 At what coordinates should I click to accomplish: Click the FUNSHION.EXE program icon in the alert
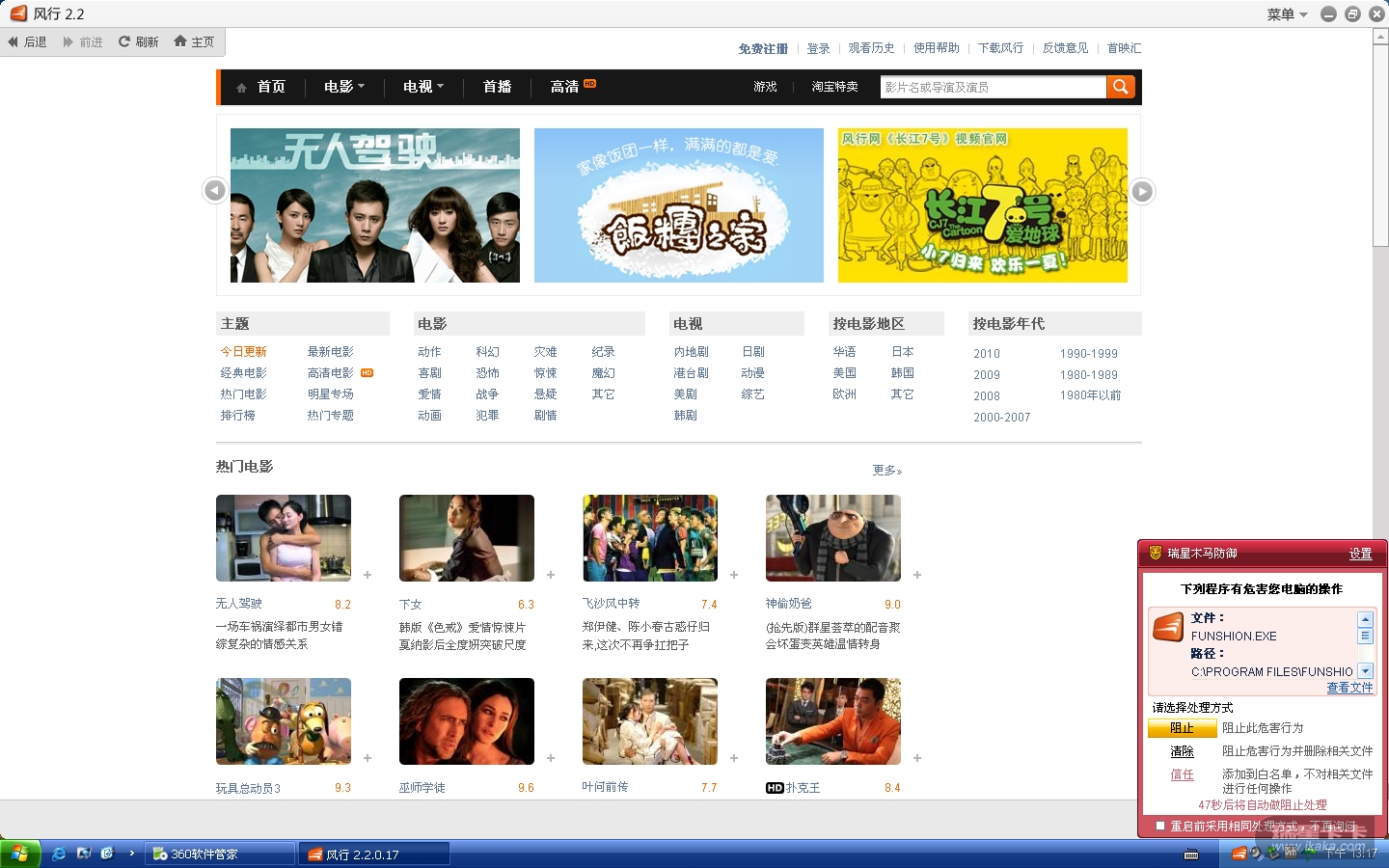click(x=1168, y=627)
